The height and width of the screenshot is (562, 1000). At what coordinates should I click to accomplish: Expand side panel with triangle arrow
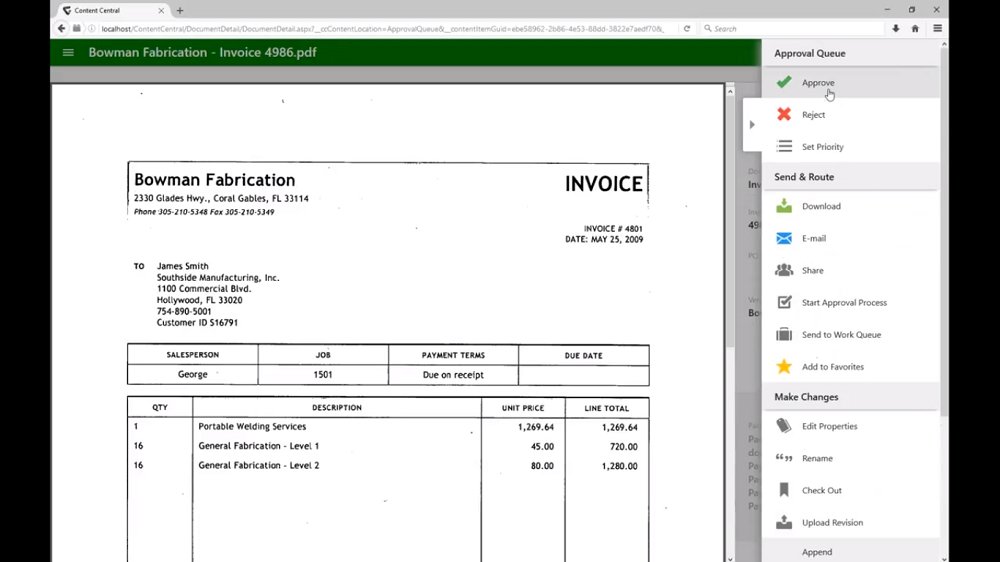click(x=752, y=124)
